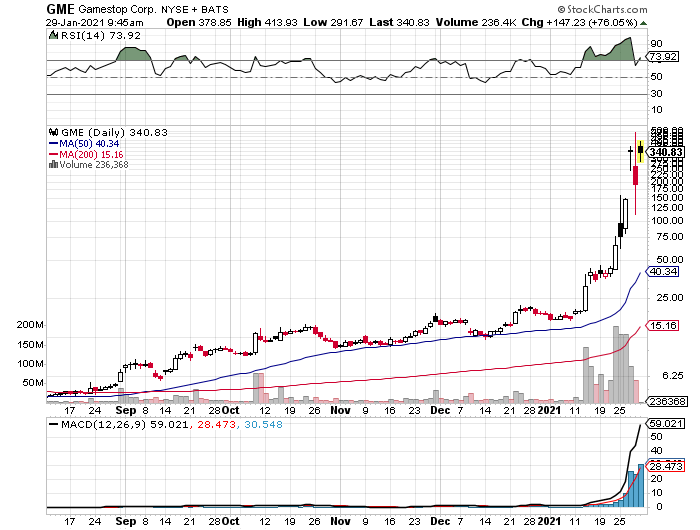The width and height of the screenshot is (700, 530).
Task: Click the yellow-highlighted latest candlestick
Action: (641, 151)
